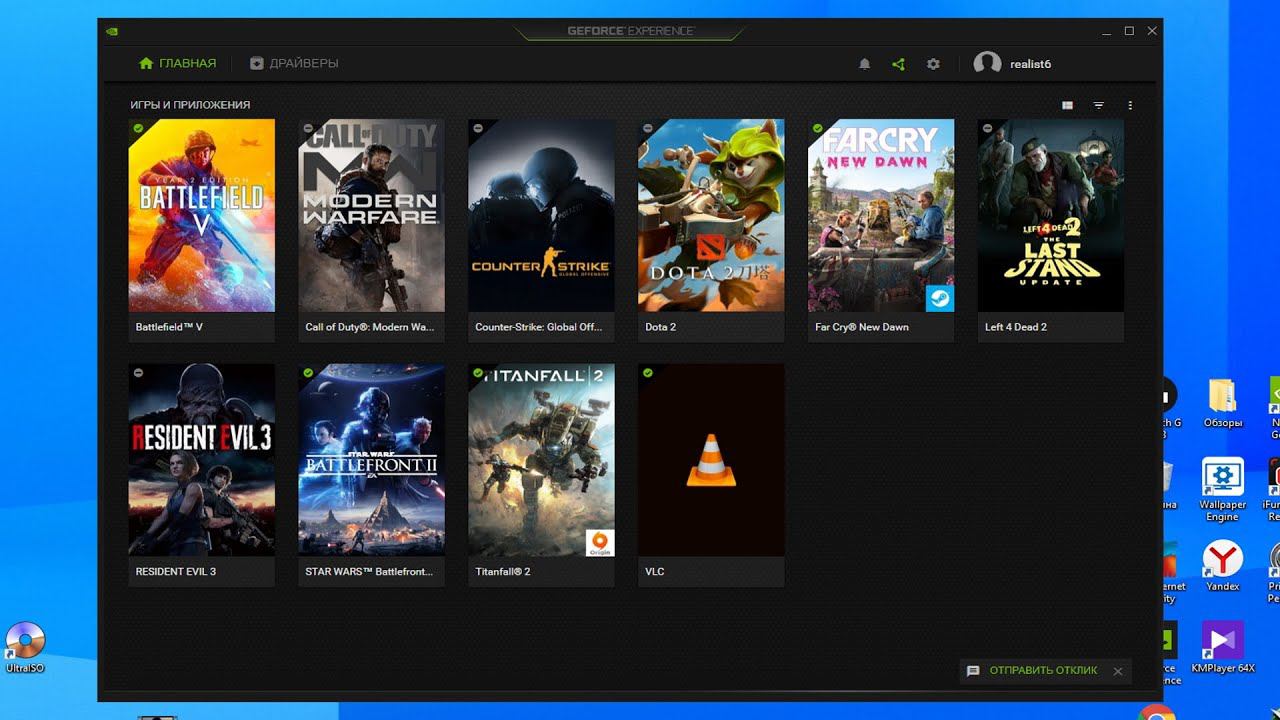Select the Battlefield V cover art

tap(202, 215)
